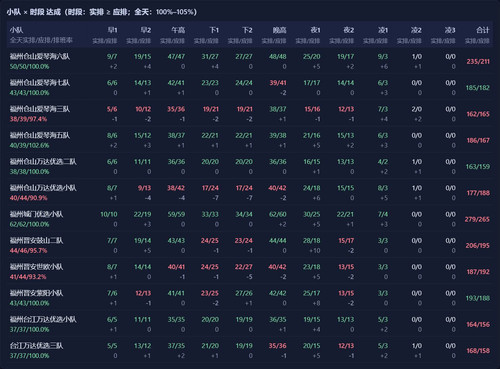This screenshot has width=500, height=369.
Task: Select the 福州仓山爱琴海五队 team name
Action: click(x=40, y=135)
